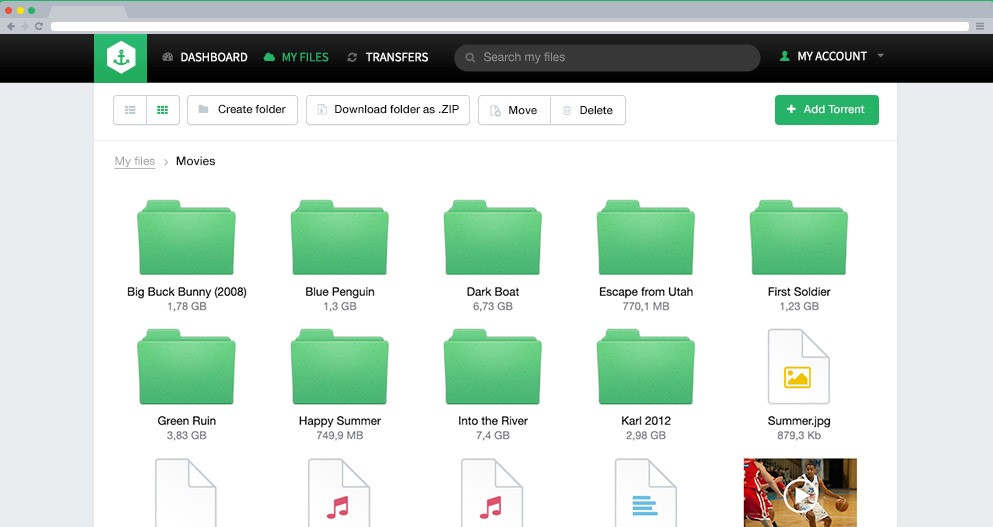993x527 pixels.
Task: Click the green anchor logo
Action: coord(120,58)
